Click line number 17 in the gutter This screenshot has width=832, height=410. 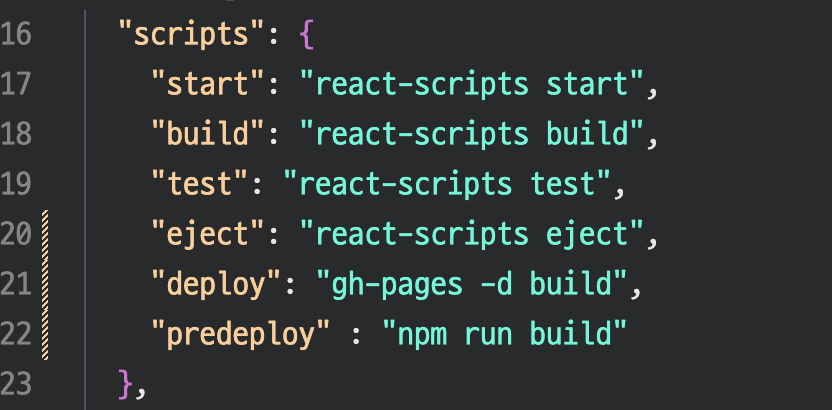tap(15, 85)
